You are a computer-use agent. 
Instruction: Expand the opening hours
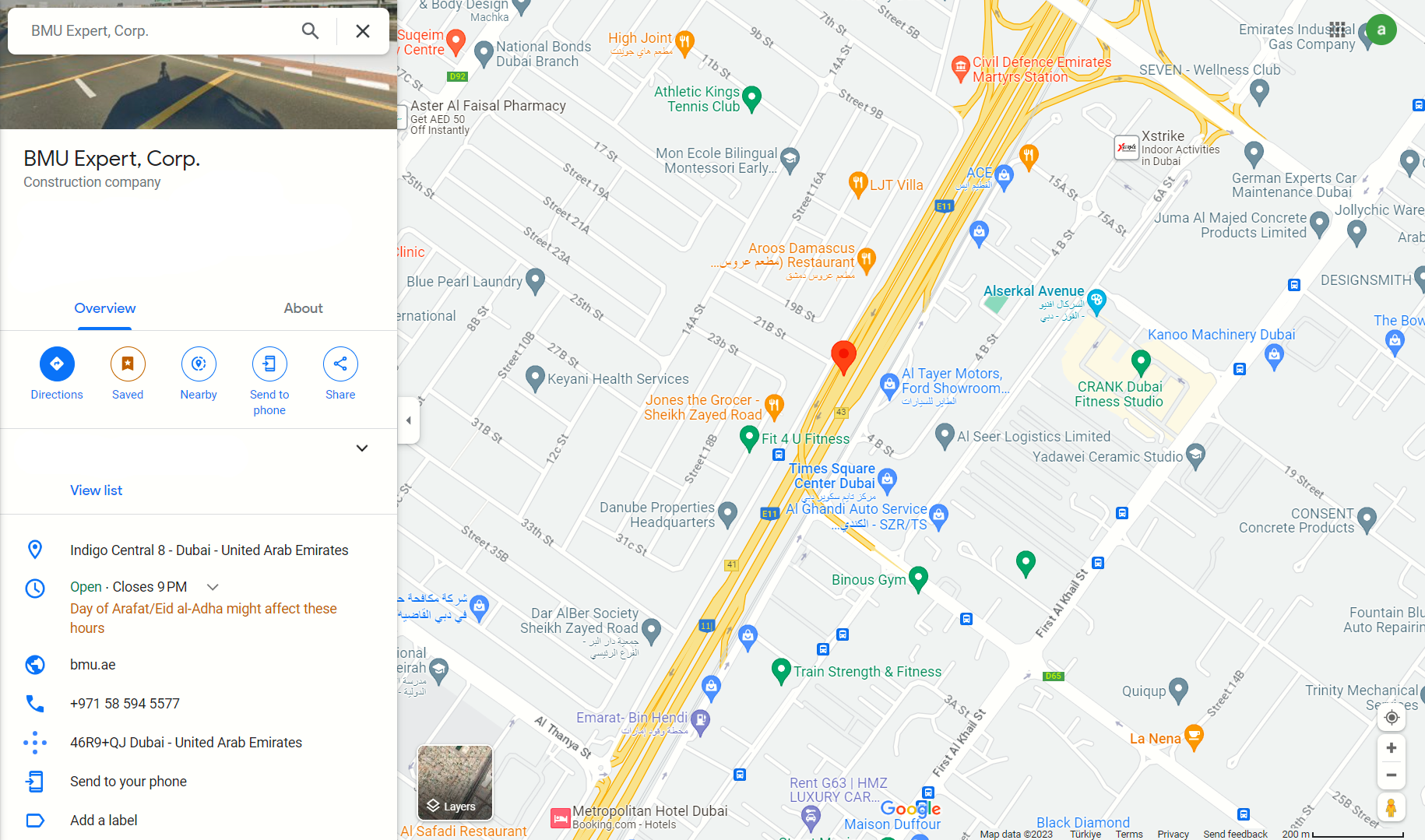tap(213, 587)
